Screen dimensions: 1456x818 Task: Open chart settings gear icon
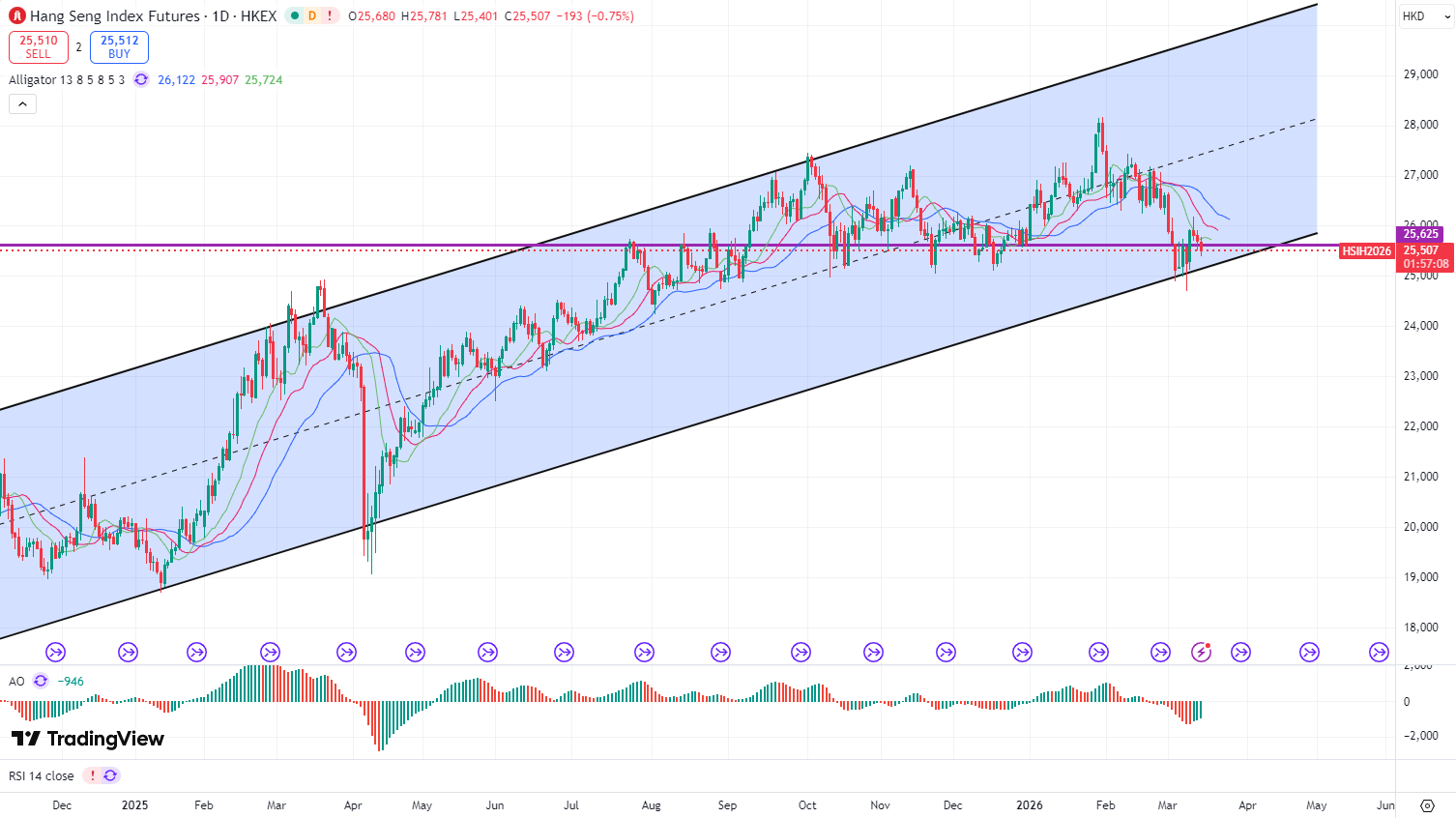pyautogui.click(x=1427, y=805)
